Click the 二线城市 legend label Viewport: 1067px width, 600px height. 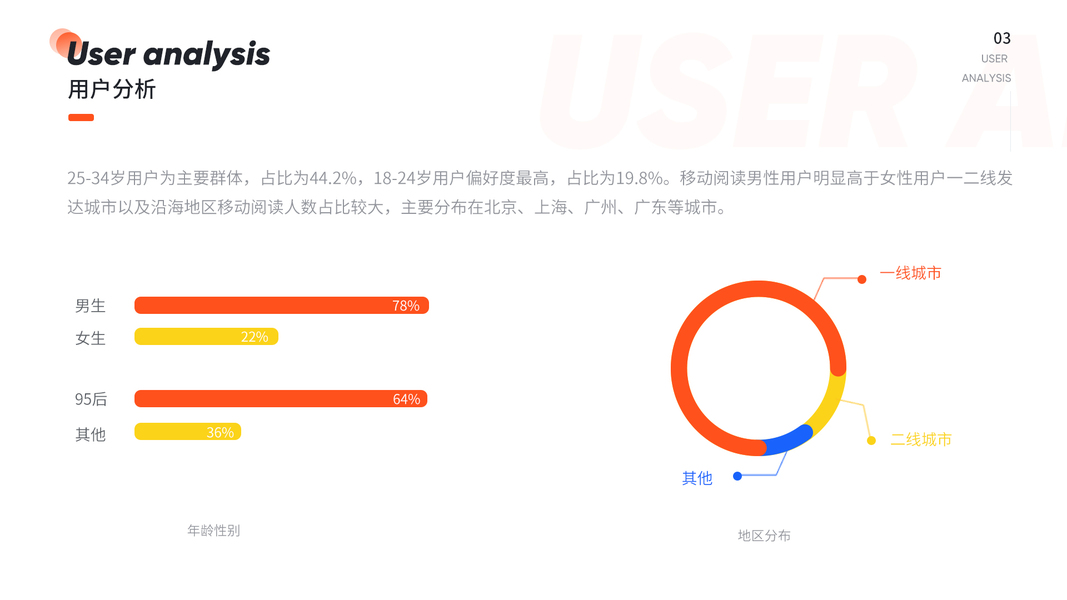(920, 439)
